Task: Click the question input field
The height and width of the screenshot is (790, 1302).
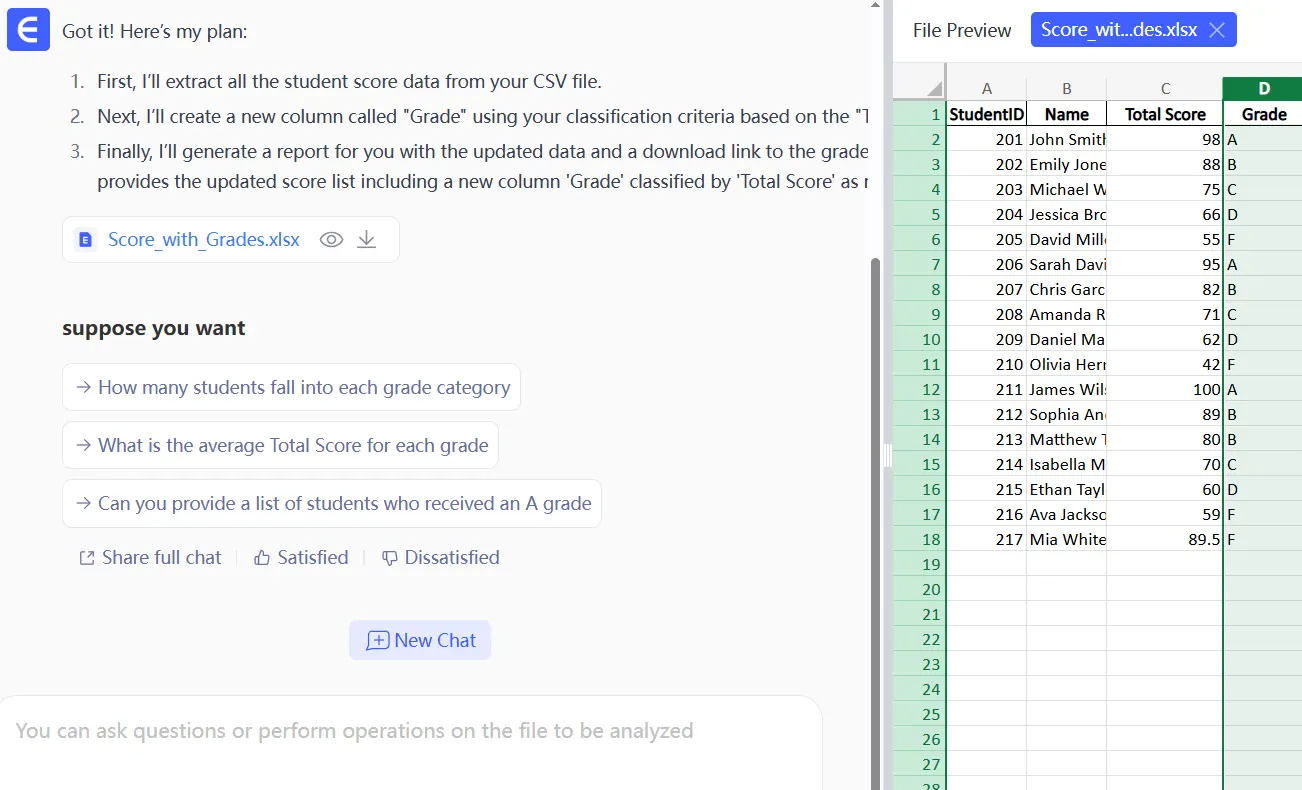Action: (410, 731)
